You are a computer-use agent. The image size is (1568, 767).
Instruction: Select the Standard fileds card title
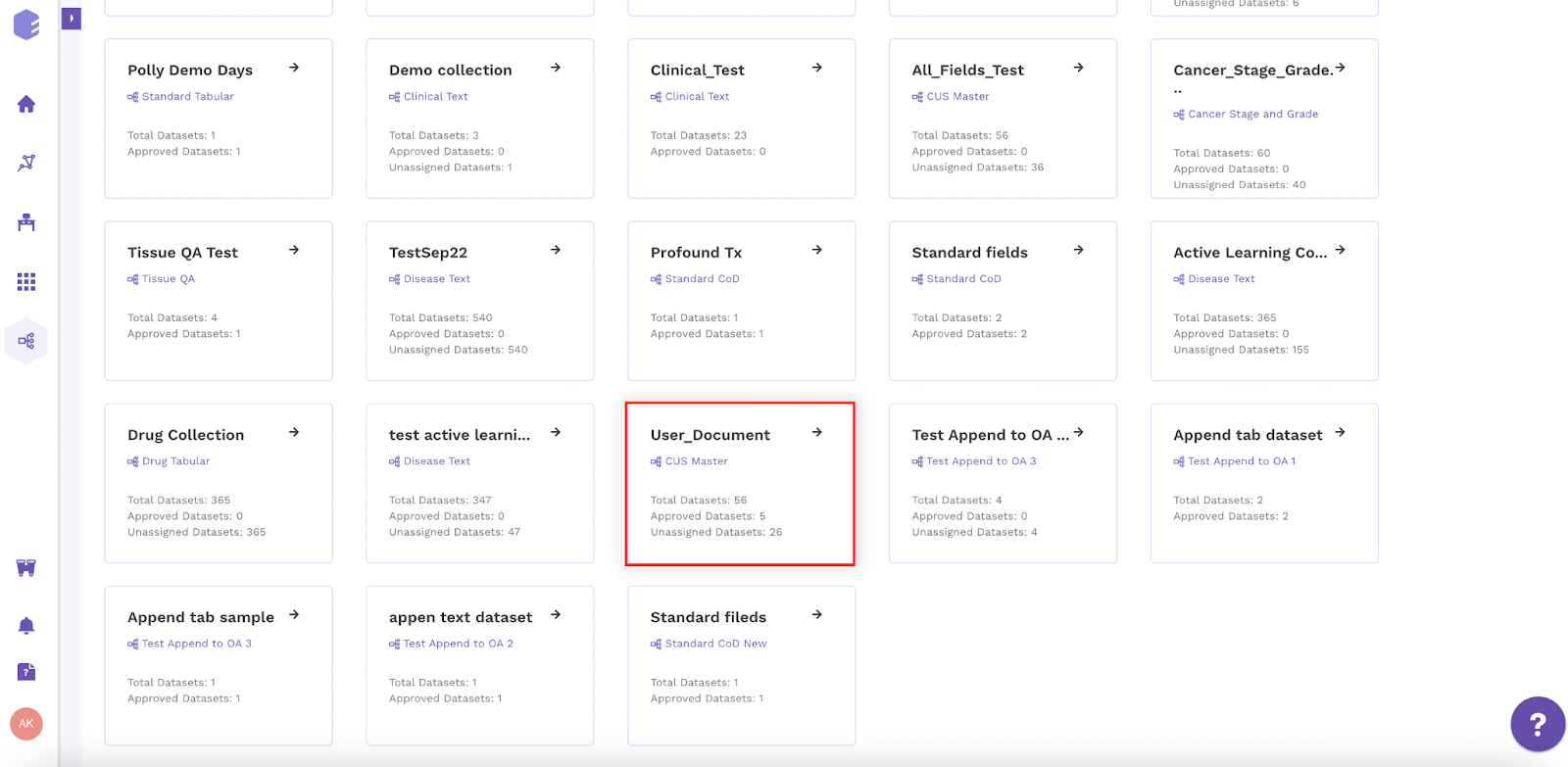click(x=709, y=617)
